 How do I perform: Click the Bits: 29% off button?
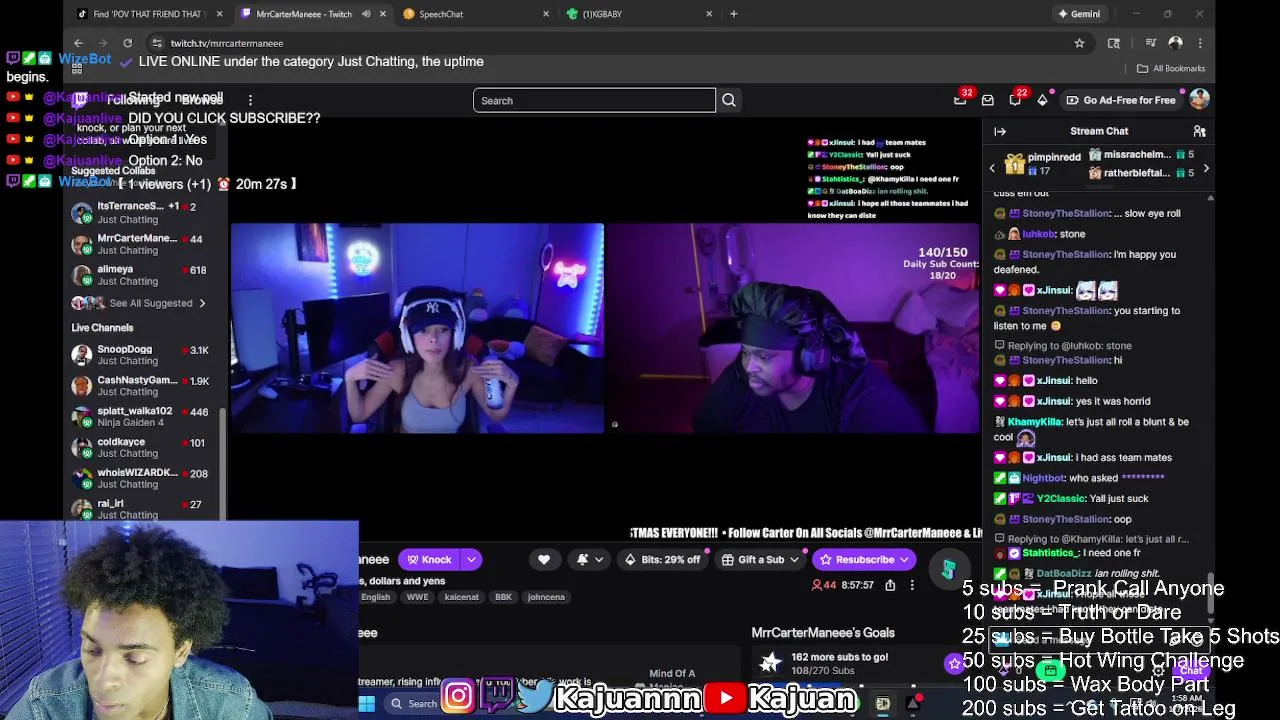tap(661, 560)
